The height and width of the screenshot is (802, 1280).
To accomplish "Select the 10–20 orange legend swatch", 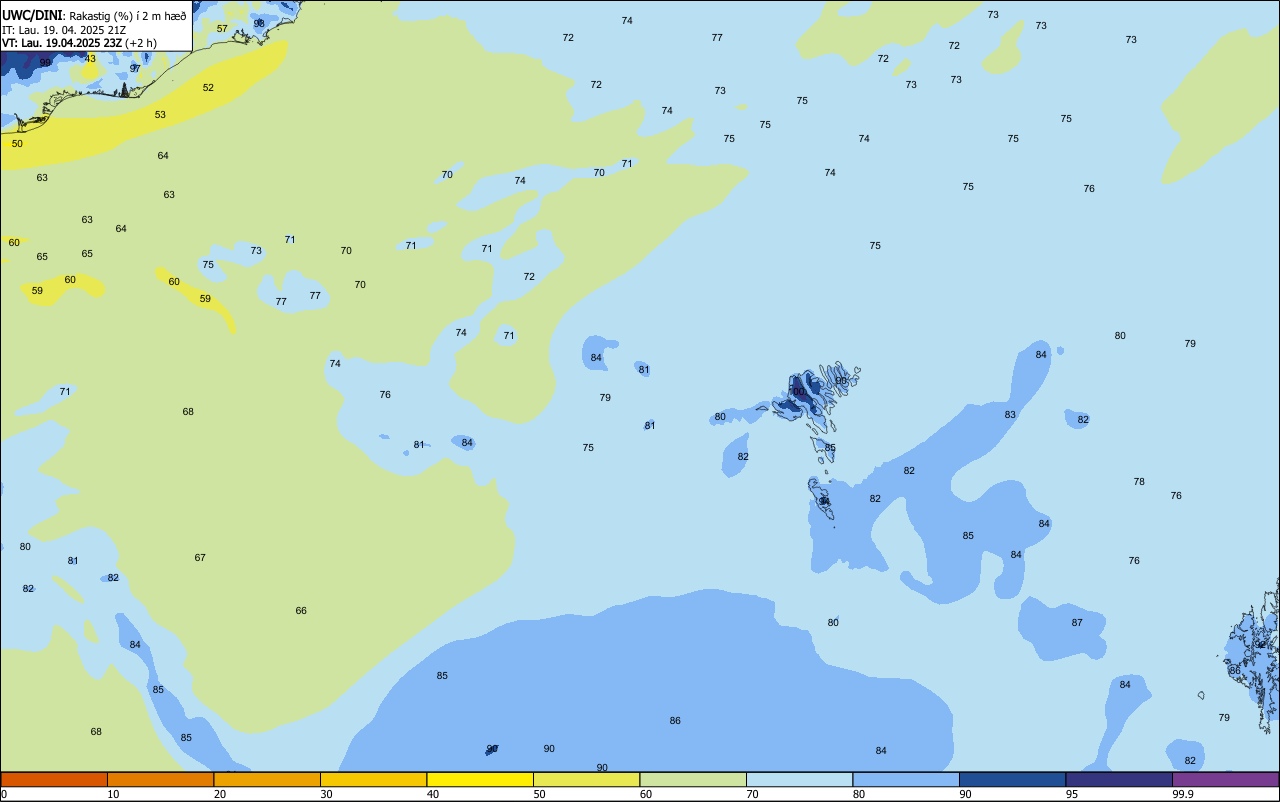I will [x=160, y=779].
